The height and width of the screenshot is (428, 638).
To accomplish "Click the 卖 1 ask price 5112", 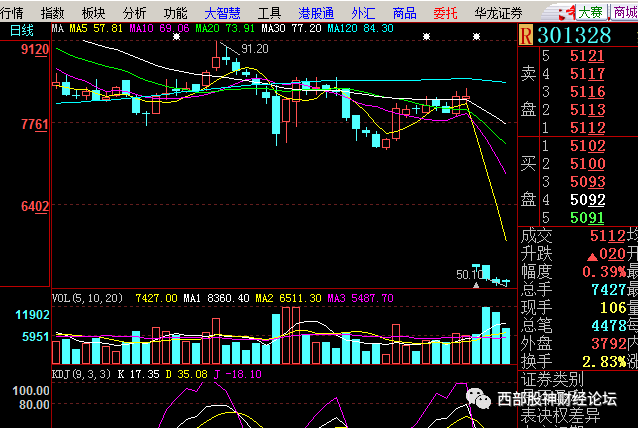I will pos(586,128).
